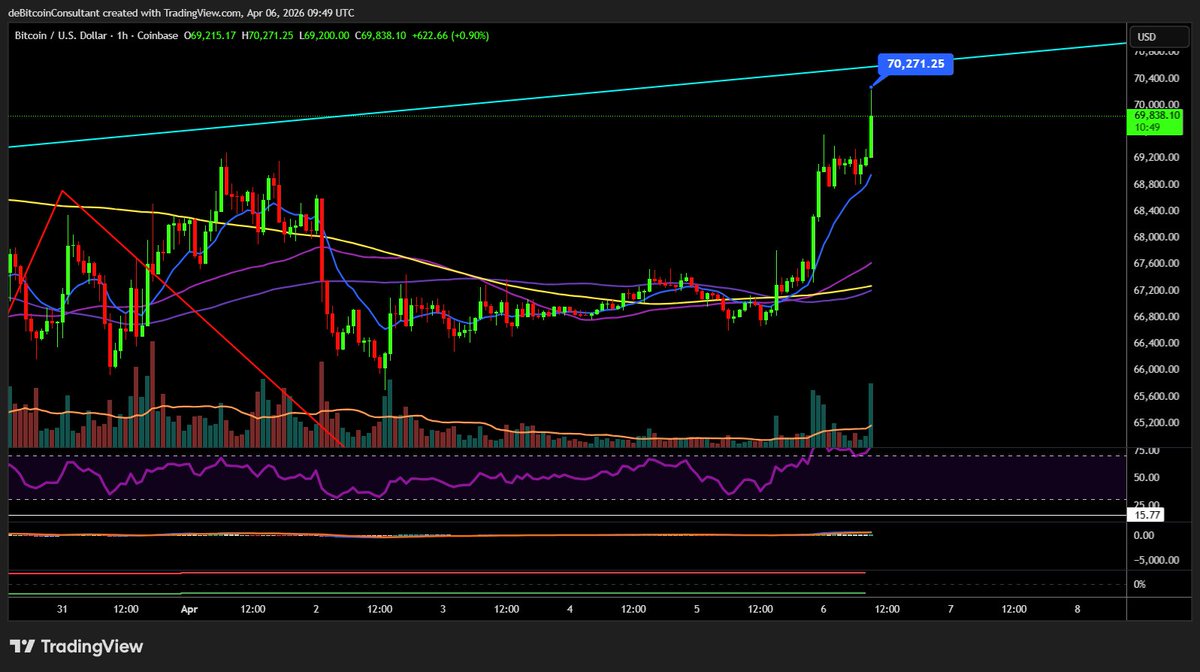Click the 66,800.00 price axis label

[1155, 317]
